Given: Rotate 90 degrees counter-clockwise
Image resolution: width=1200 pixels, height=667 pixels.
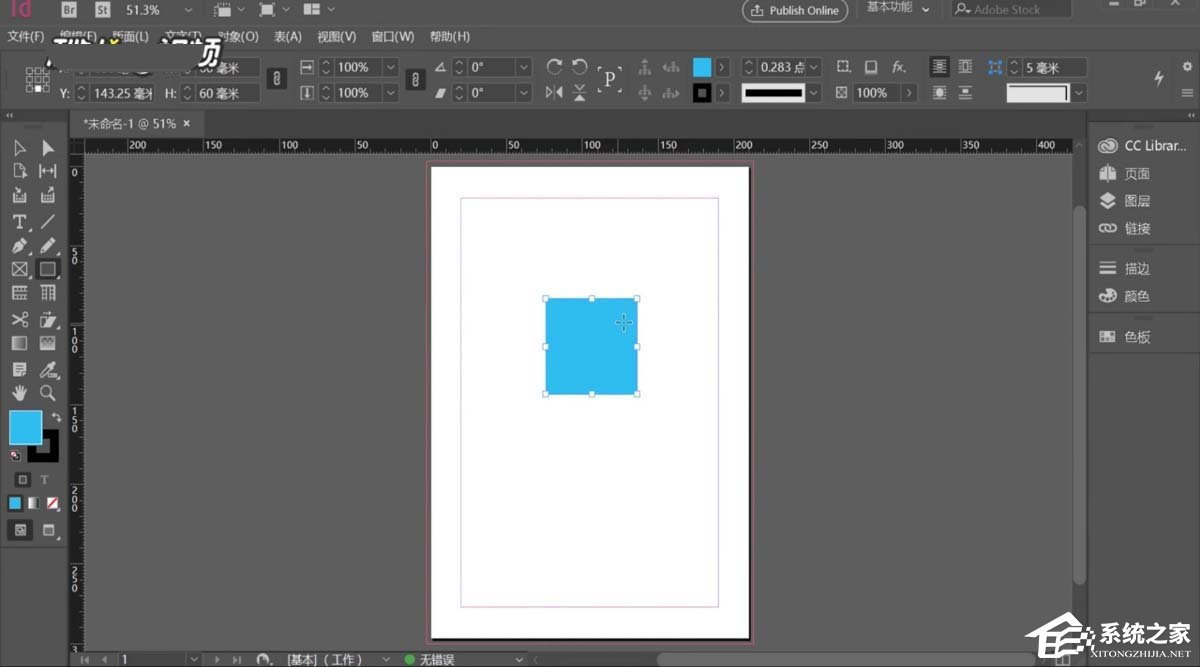Looking at the screenshot, I should 580,67.
